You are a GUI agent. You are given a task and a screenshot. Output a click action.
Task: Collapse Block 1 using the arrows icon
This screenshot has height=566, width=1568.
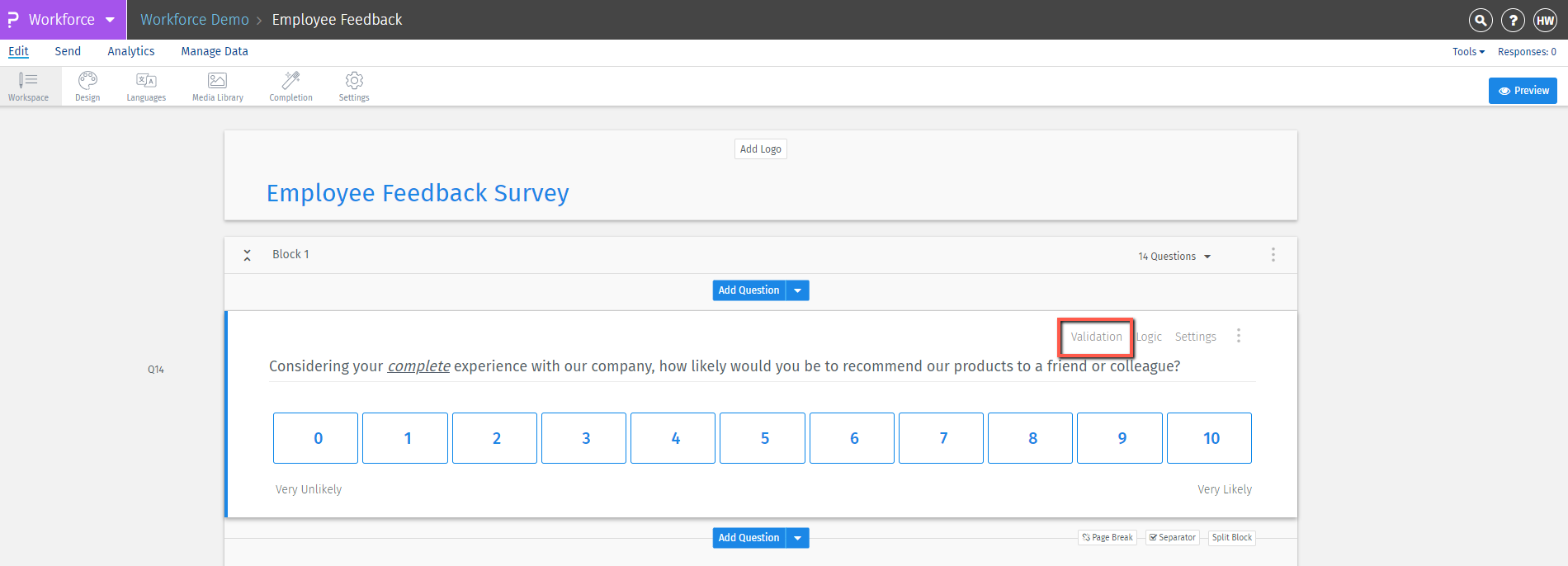pos(247,256)
